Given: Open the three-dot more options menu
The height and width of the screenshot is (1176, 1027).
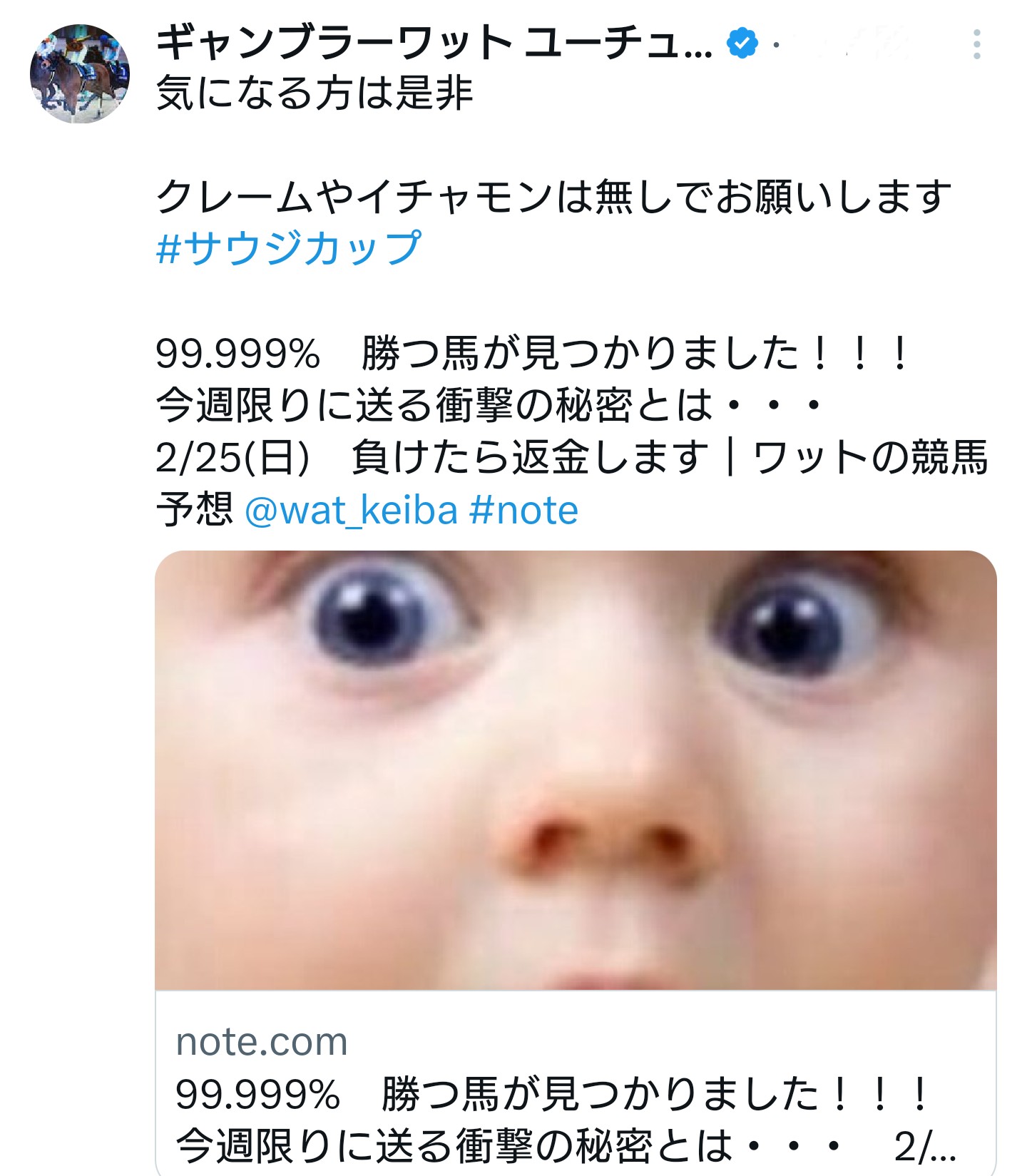Looking at the screenshot, I should coord(976,44).
